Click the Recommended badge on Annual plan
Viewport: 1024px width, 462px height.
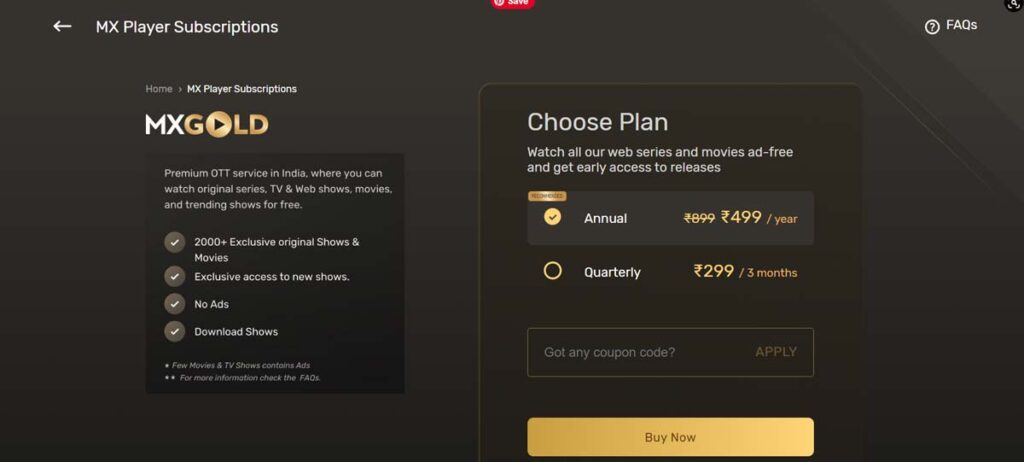[x=547, y=196]
